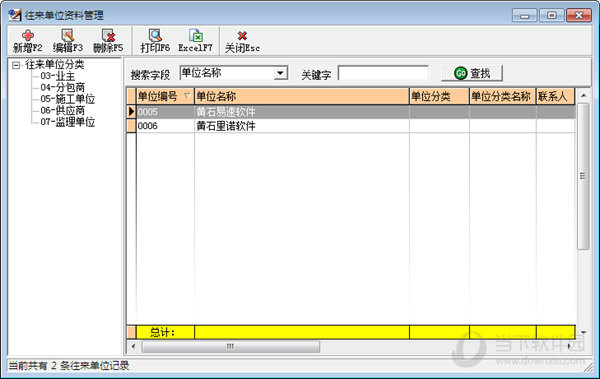Click the 关闭Esc close icon
Screen dimensions: 600x379
[x=242, y=36]
